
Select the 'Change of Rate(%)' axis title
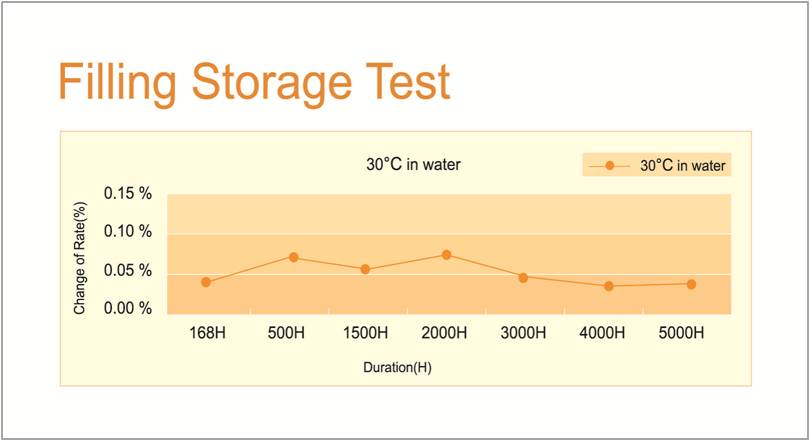point(80,258)
